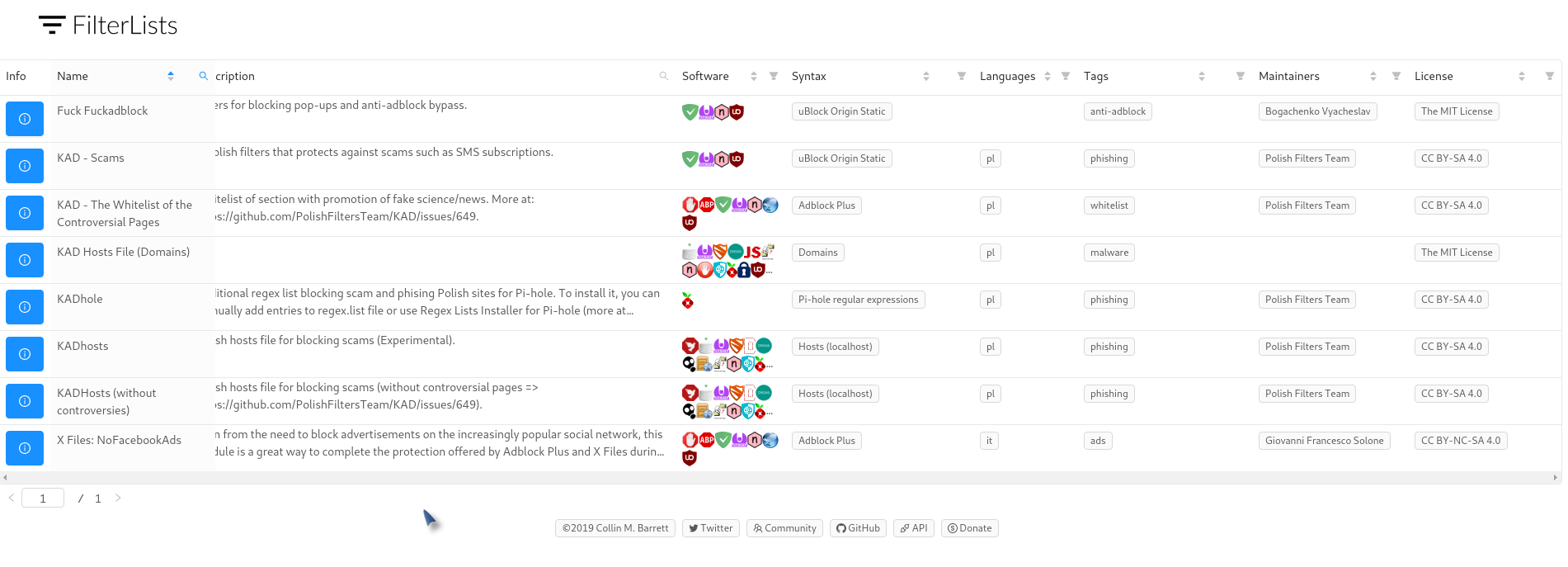Click the FilterLists logo icon
This screenshot has height=567, width=1568.
click(52, 25)
